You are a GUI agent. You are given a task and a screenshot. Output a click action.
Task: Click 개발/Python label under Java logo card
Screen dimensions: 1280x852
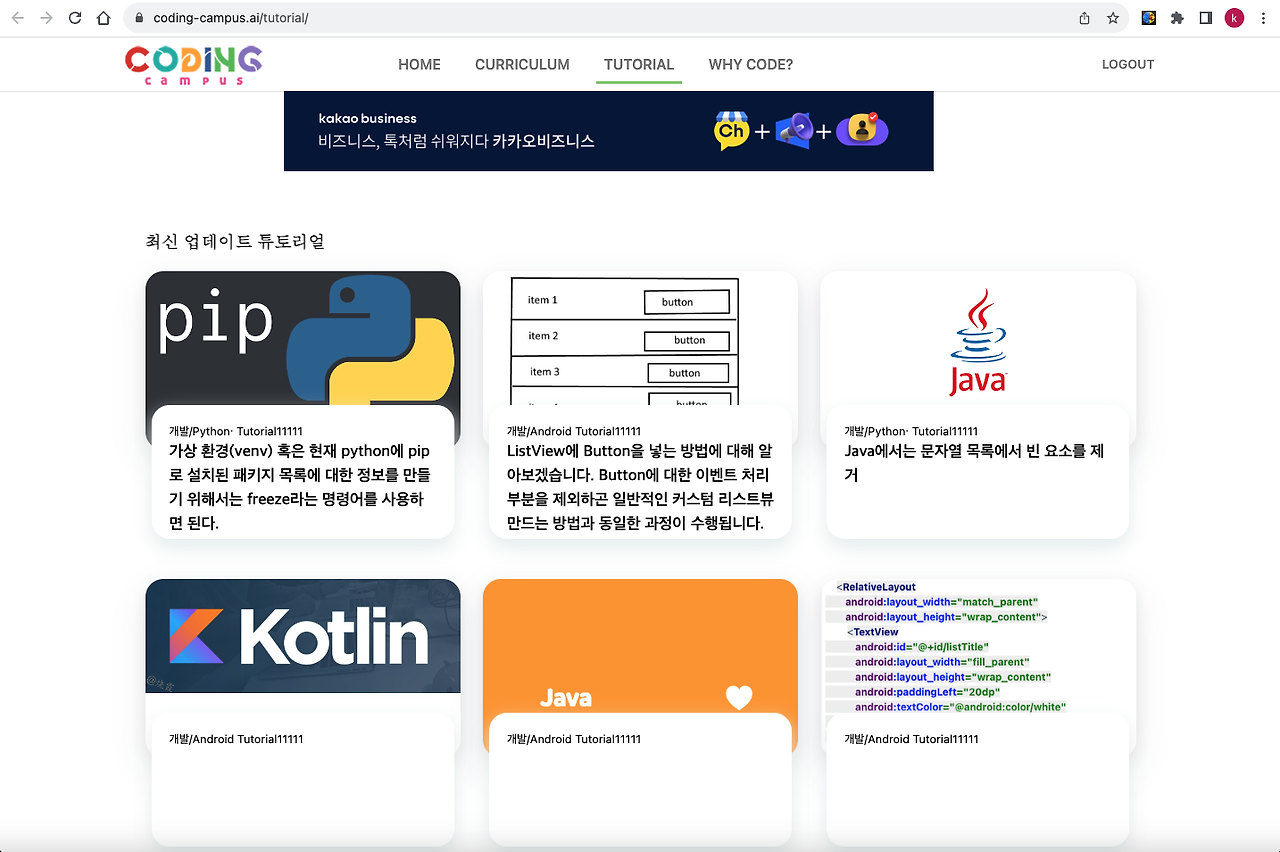911,431
